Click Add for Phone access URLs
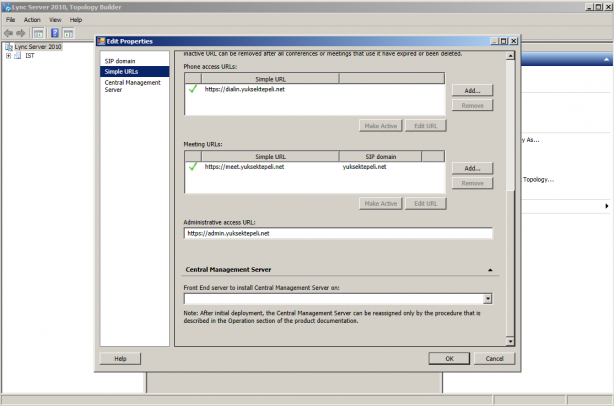 click(472, 90)
